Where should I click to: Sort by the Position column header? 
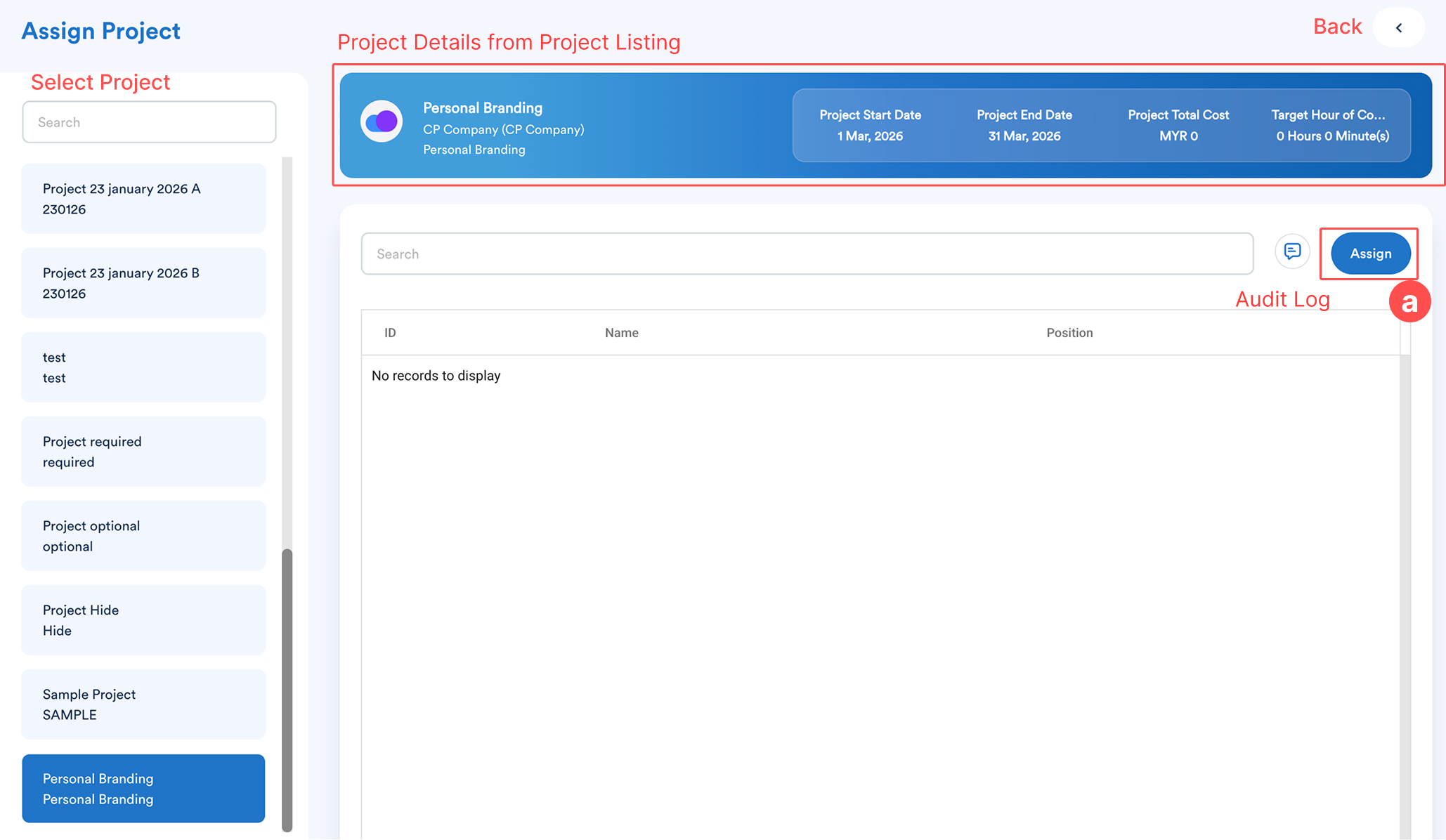click(x=1069, y=333)
